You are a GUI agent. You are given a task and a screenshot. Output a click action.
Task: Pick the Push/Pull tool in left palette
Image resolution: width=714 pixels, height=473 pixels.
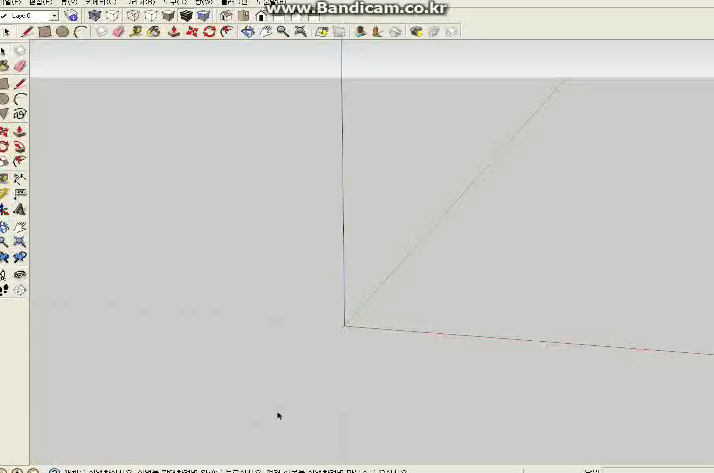coord(20,131)
